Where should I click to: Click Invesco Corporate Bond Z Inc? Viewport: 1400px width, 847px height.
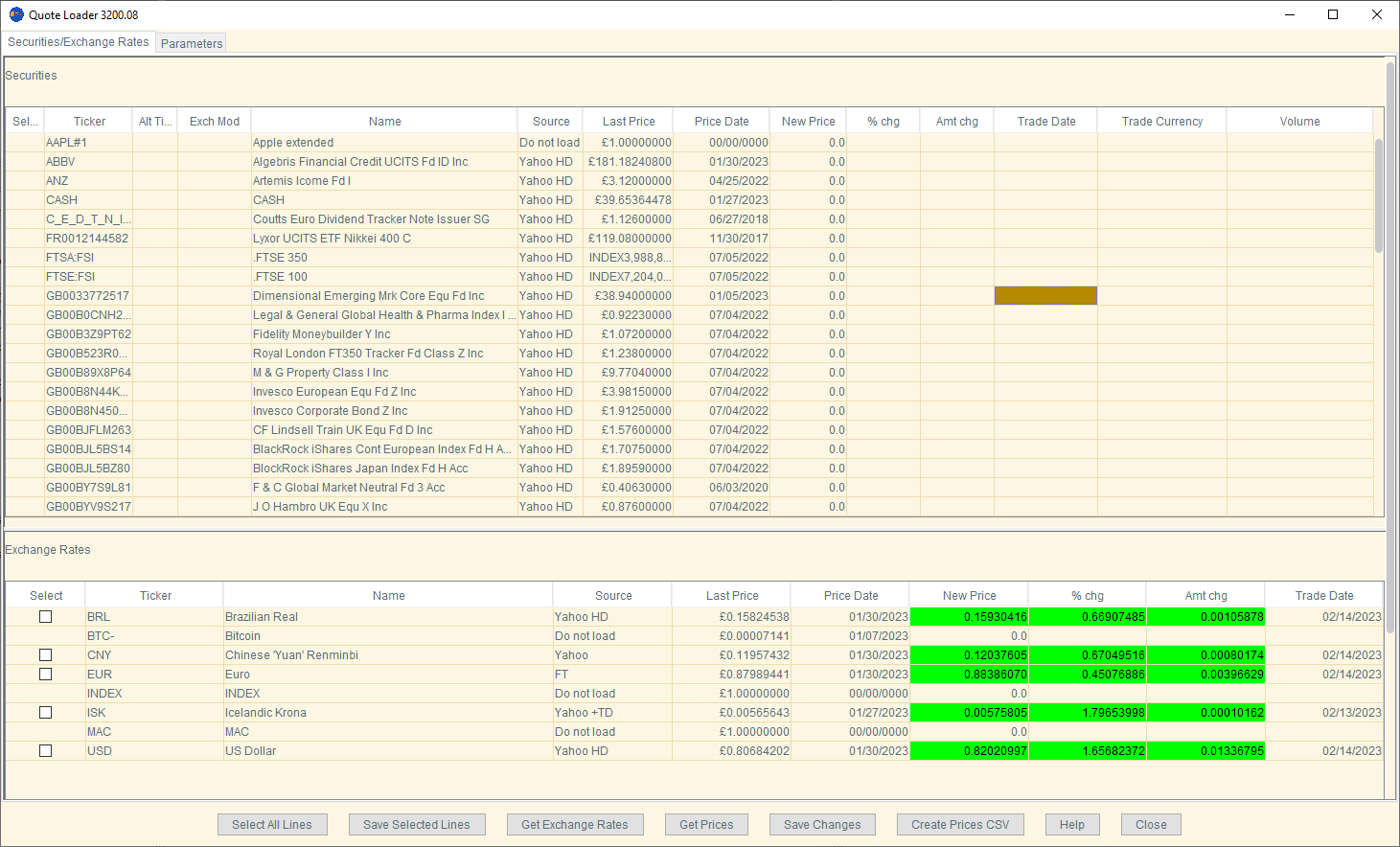tap(384, 411)
